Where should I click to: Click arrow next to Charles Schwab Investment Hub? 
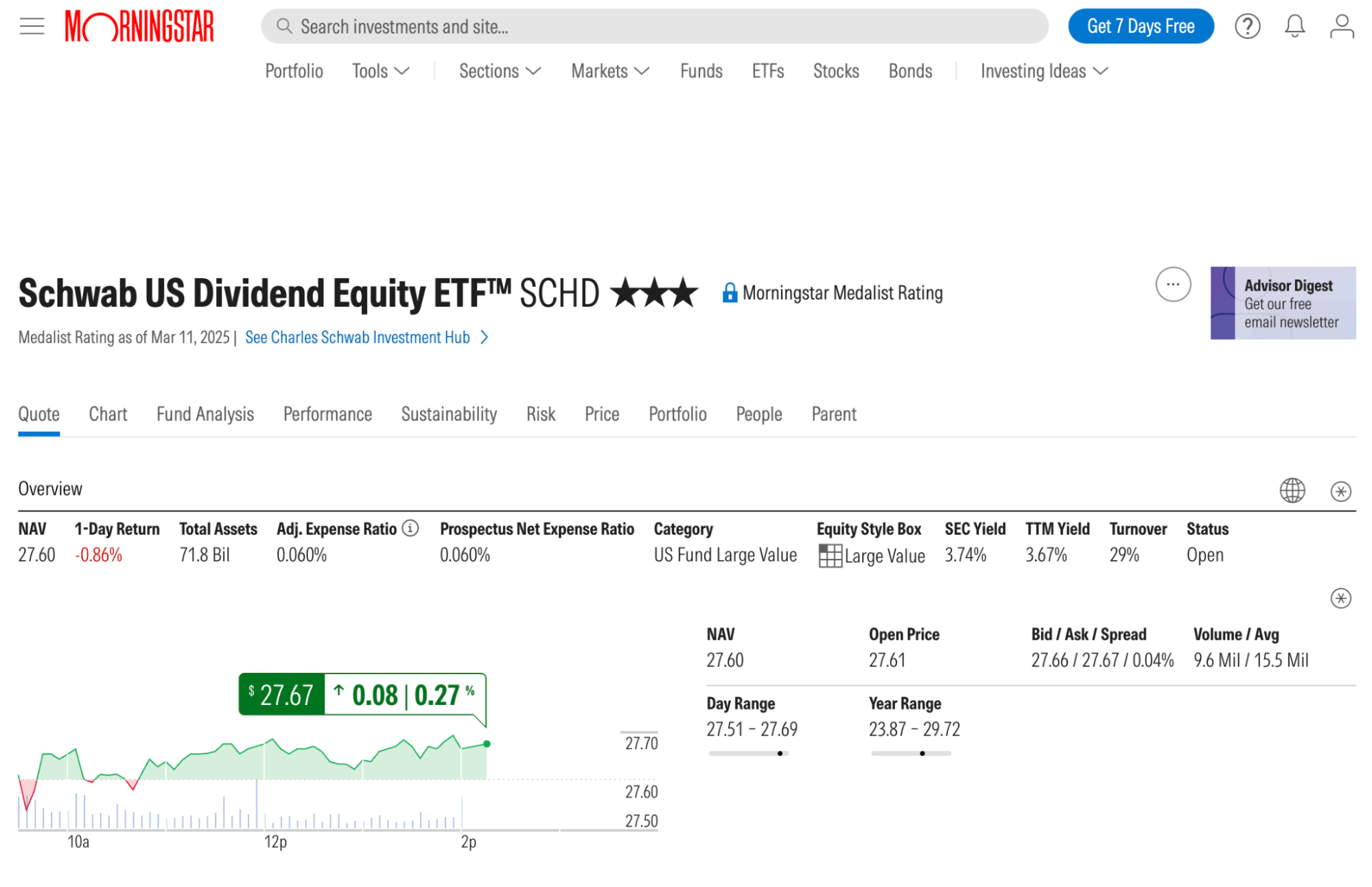tap(484, 337)
